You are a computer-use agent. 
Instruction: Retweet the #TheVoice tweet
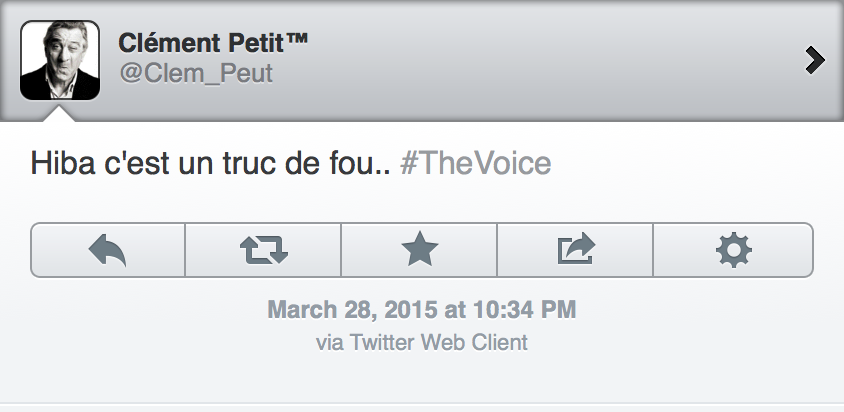click(264, 249)
